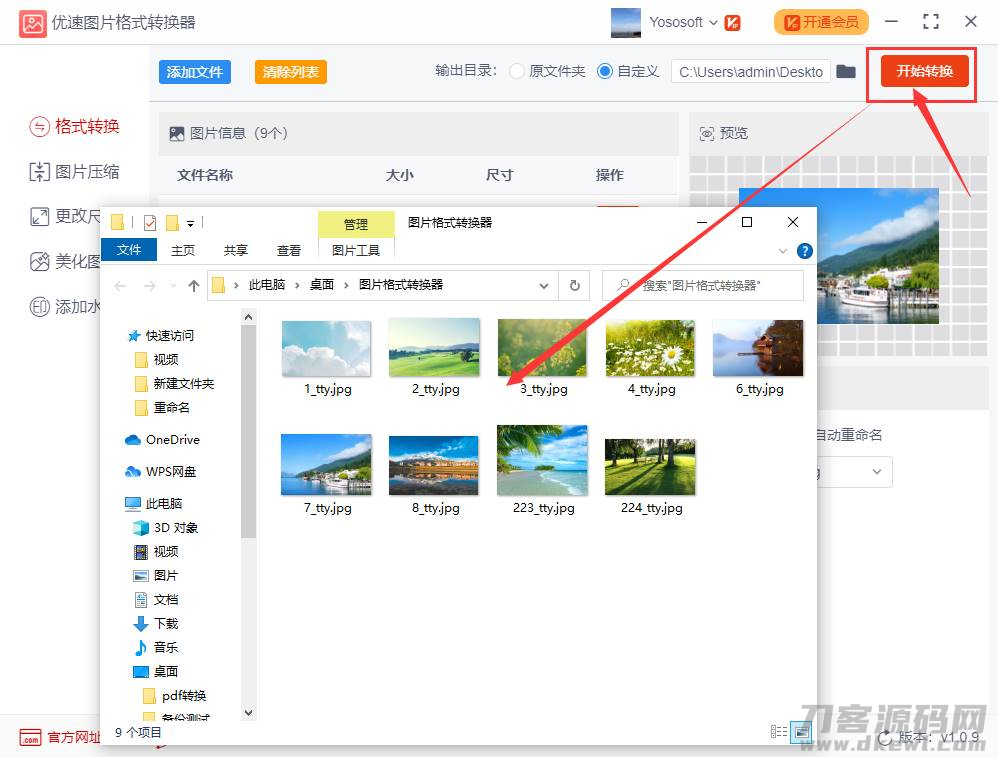Click the Explorer back navigation arrow
This screenshot has width=998, height=757.
click(x=120, y=286)
